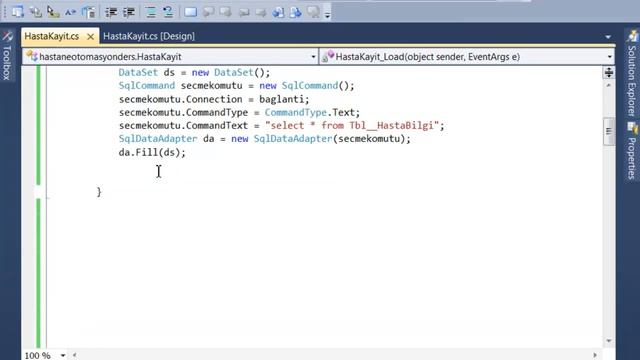Click the Increase Line Indent icon
Viewport: 640px width, 360px height.
pos(129,12)
